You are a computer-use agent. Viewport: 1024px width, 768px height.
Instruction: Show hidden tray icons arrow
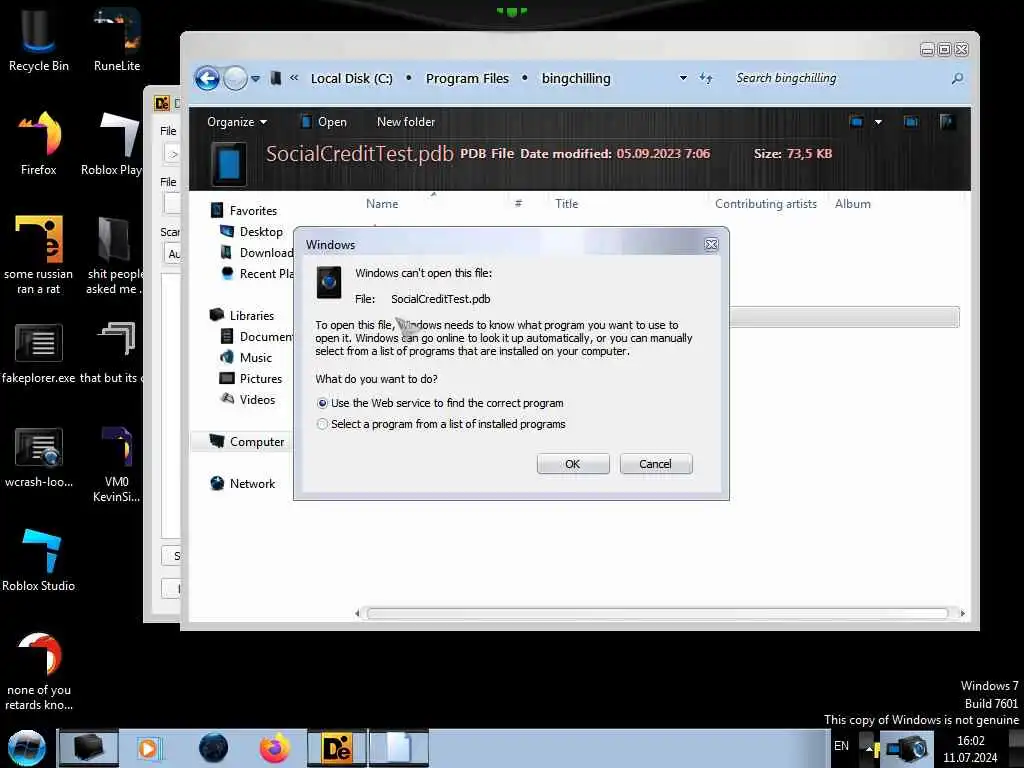(x=869, y=748)
